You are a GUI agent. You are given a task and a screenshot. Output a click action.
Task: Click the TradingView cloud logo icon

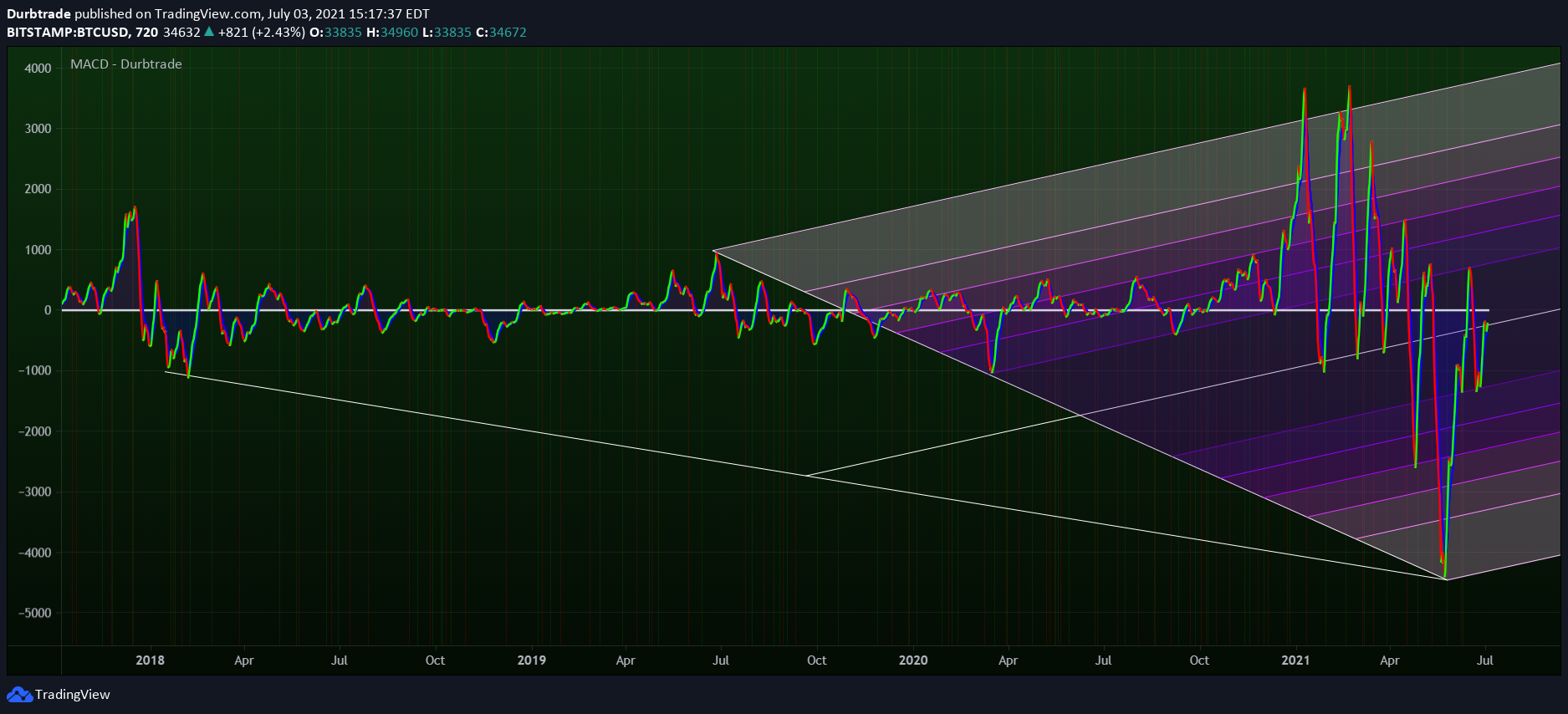pyautogui.click(x=19, y=695)
